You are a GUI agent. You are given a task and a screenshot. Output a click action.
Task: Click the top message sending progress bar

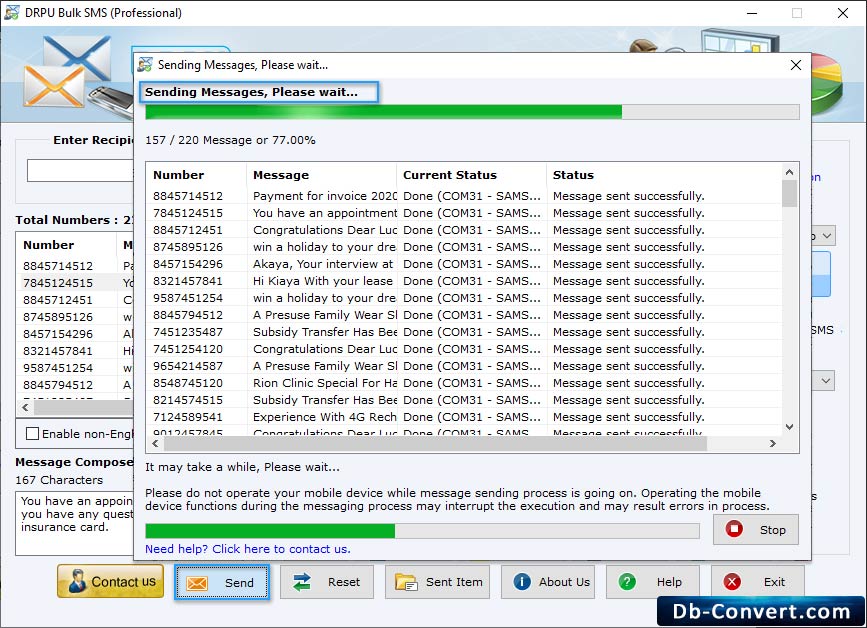pyautogui.click(x=472, y=112)
